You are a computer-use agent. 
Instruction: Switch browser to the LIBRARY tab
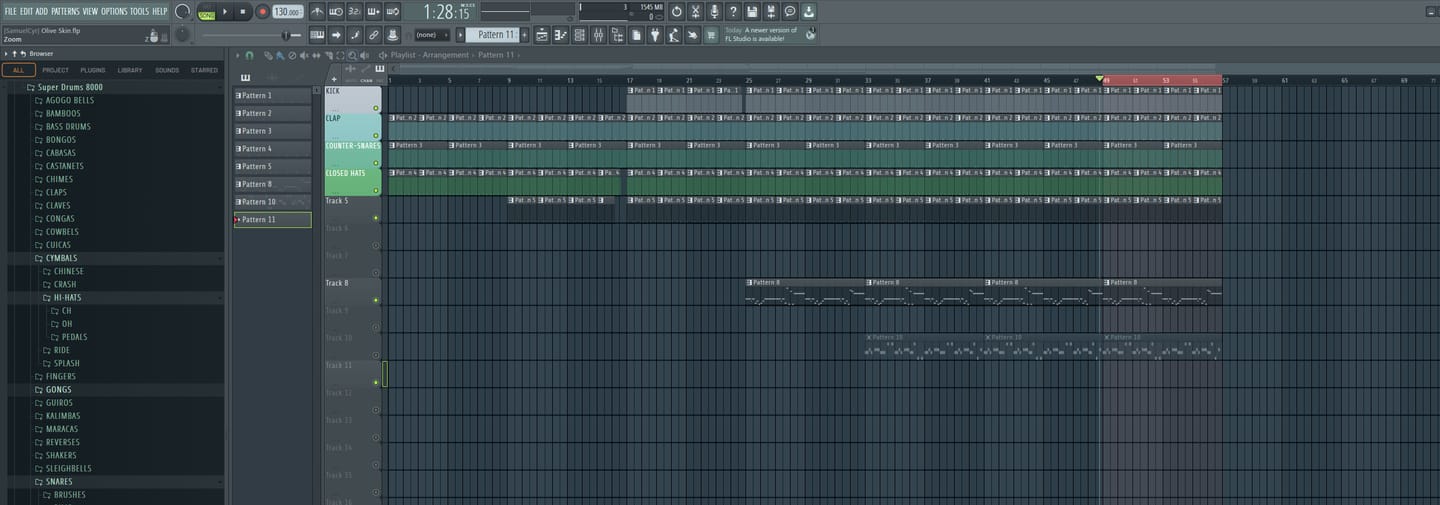coord(130,70)
